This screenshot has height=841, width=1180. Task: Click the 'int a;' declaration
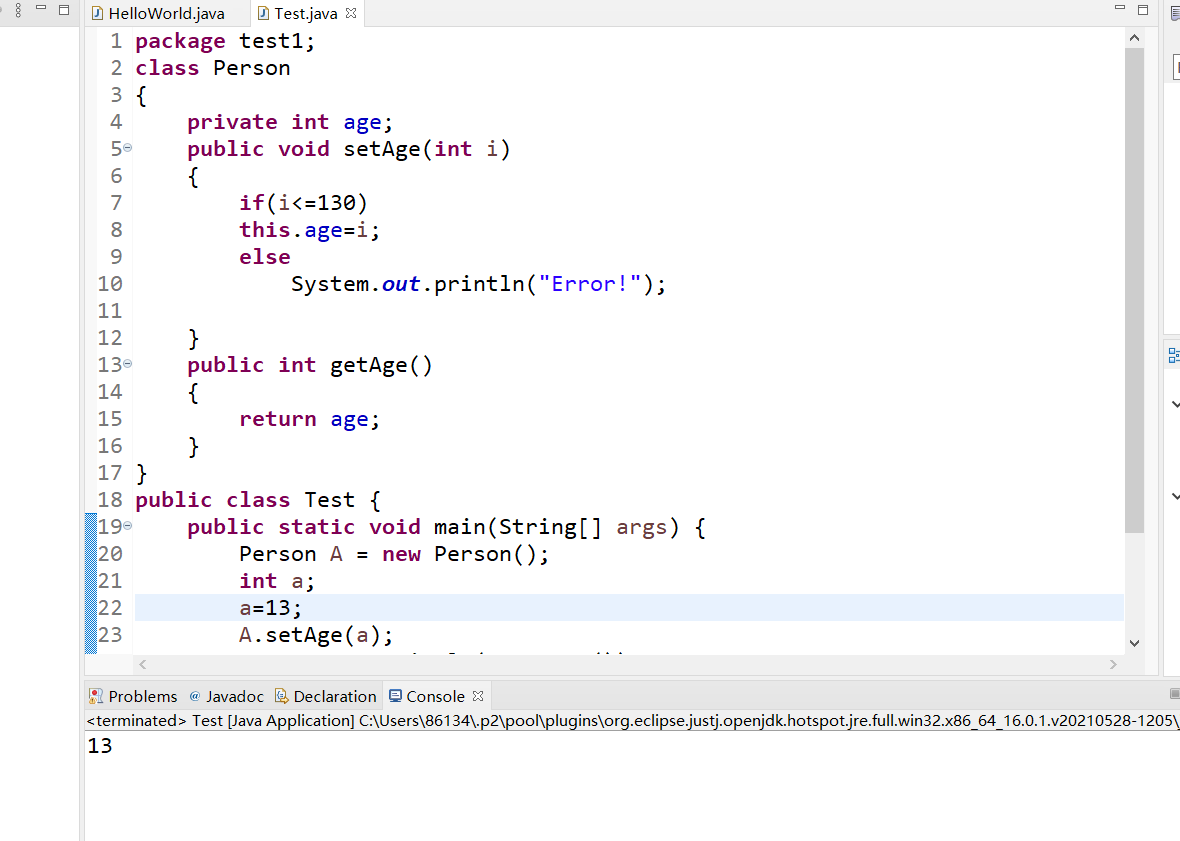tap(277, 581)
